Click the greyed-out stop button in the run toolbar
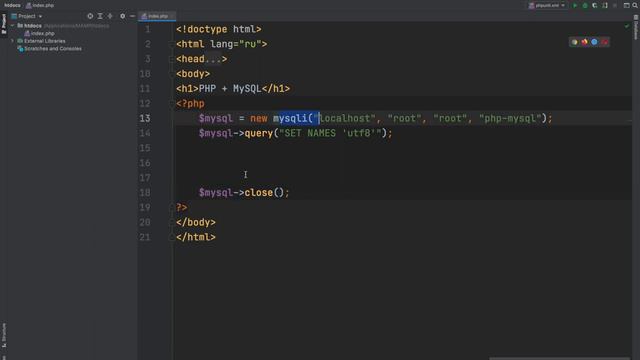Image resolution: width=640 pixels, height=360 pixels. click(615, 5)
